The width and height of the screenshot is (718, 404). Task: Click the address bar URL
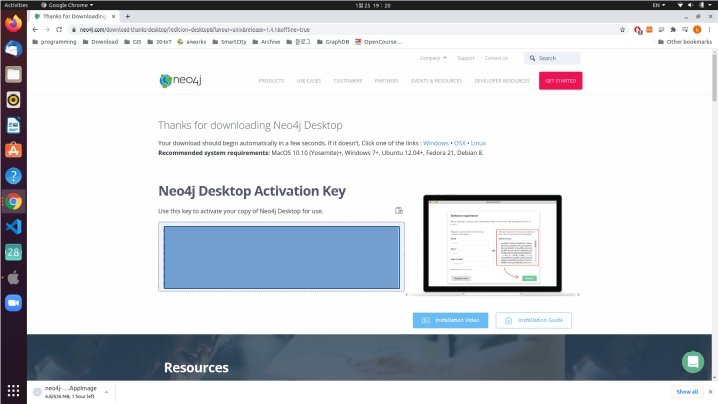pos(195,29)
